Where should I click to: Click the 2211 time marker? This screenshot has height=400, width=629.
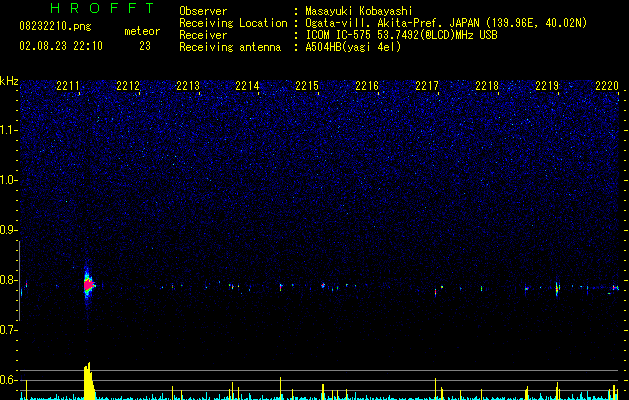click(x=68, y=86)
